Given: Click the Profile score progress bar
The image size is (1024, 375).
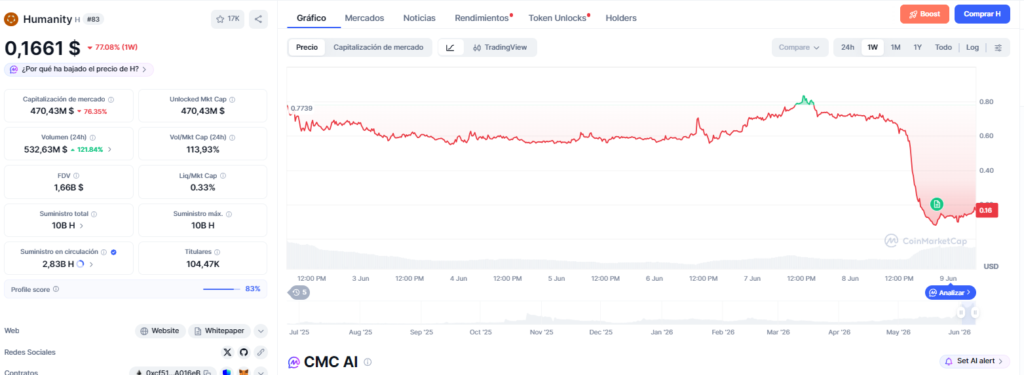Looking at the screenshot, I should pyautogui.click(x=221, y=289).
